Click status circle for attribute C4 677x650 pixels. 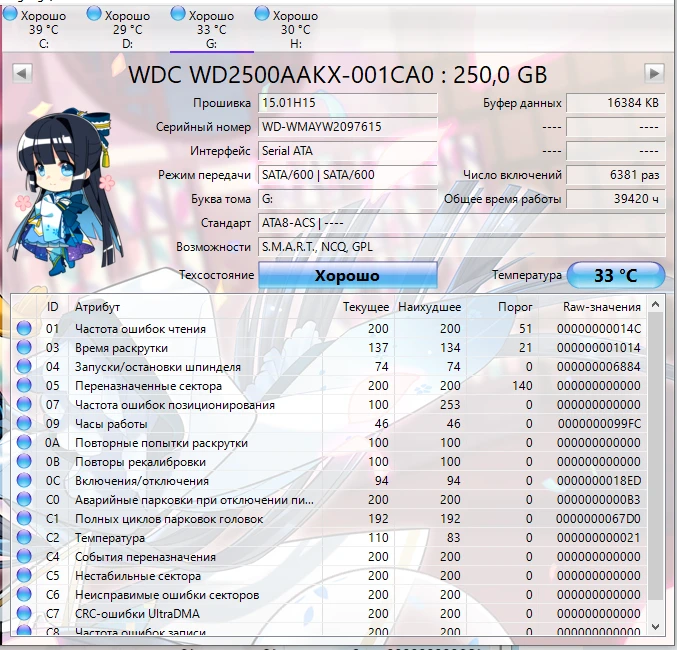coord(24,556)
